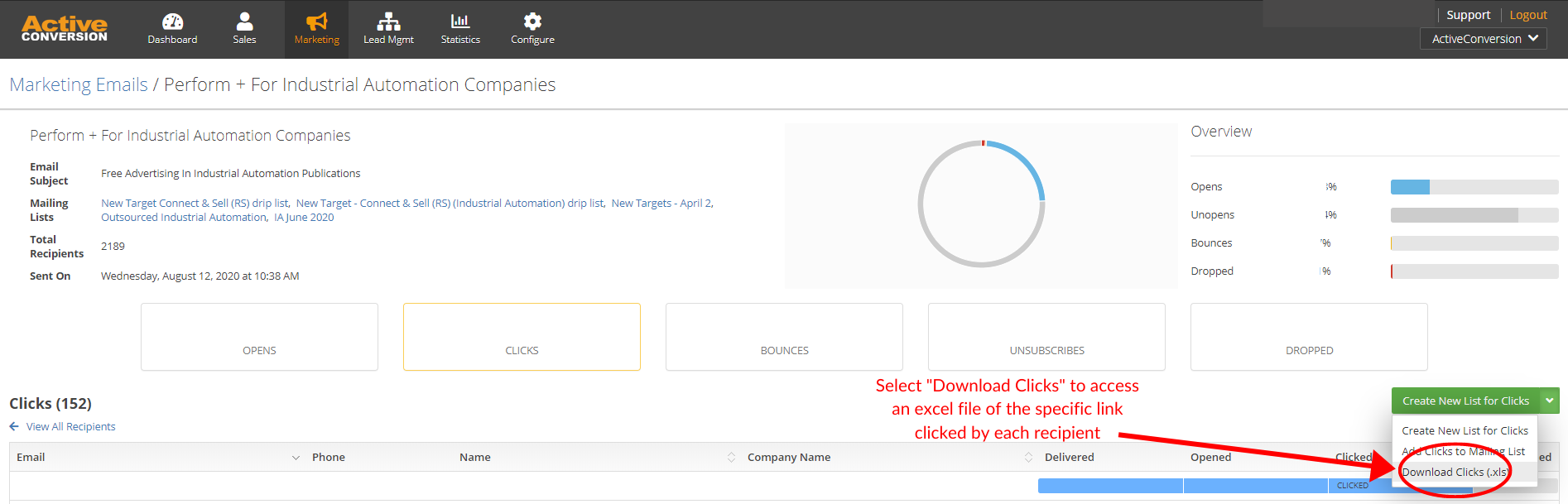Viewport: 1568px width, 504px height.
Task: Click the Logout link
Action: [x=1528, y=15]
